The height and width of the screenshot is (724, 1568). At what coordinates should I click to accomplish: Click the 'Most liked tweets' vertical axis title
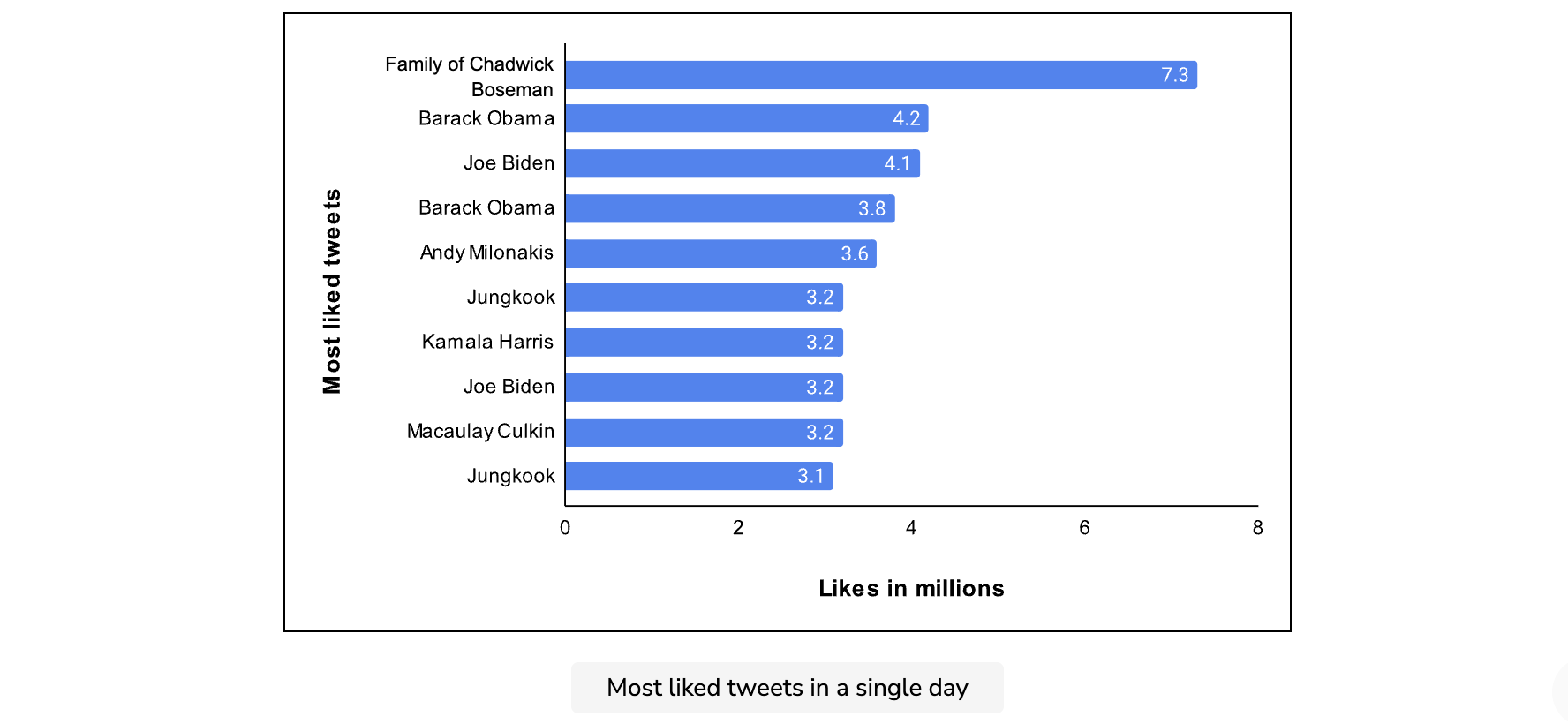(332, 291)
